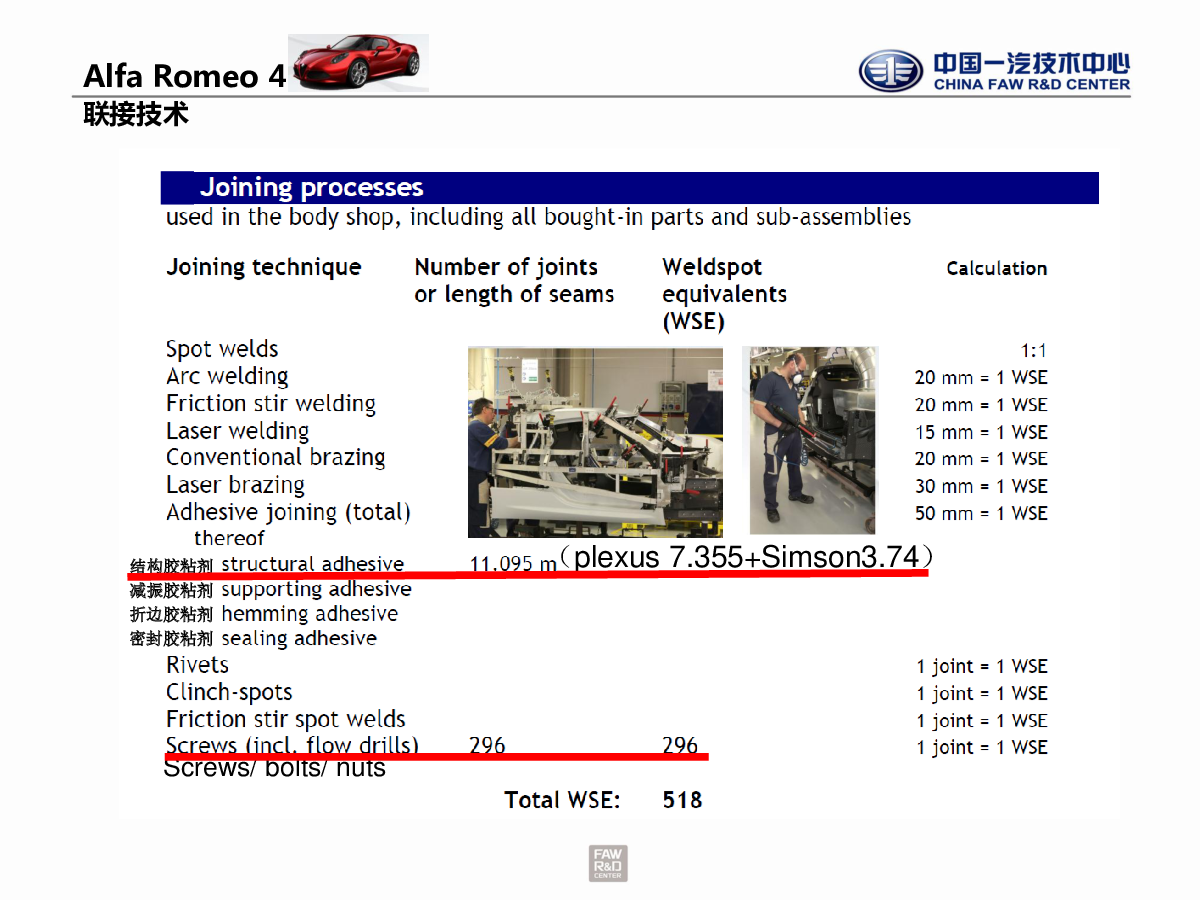
Task: Click the hemming adhesive row label
Action: (x=309, y=614)
